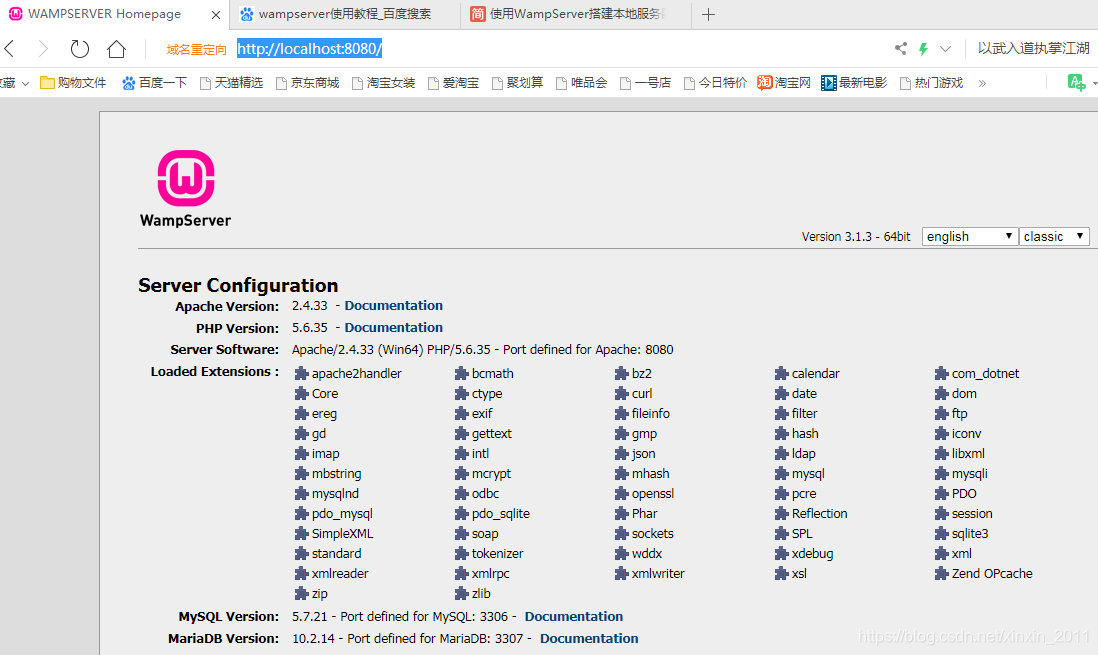Click the curl extension puzzle icon
This screenshot has width=1098, height=655.
click(x=621, y=394)
